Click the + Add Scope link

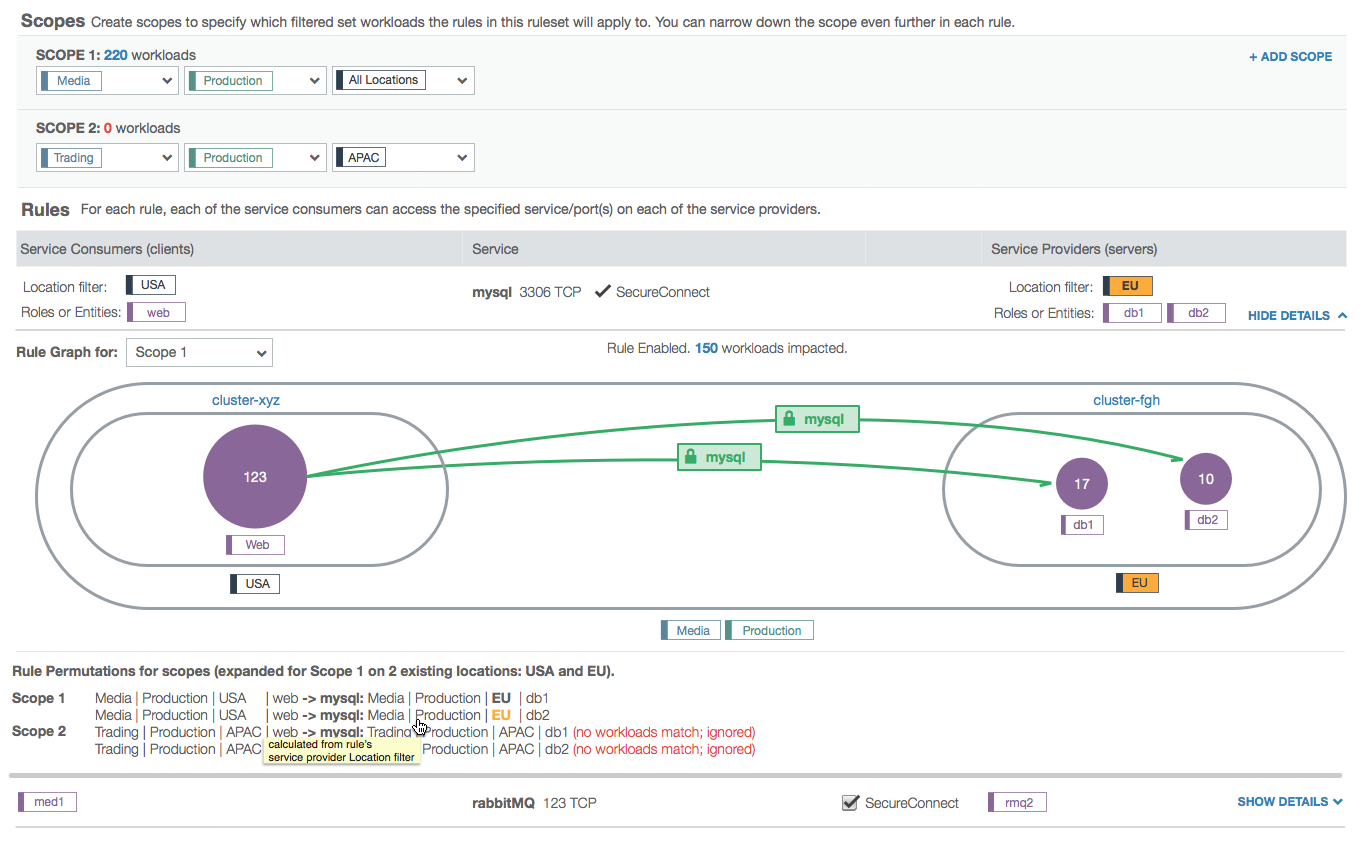pos(1290,57)
